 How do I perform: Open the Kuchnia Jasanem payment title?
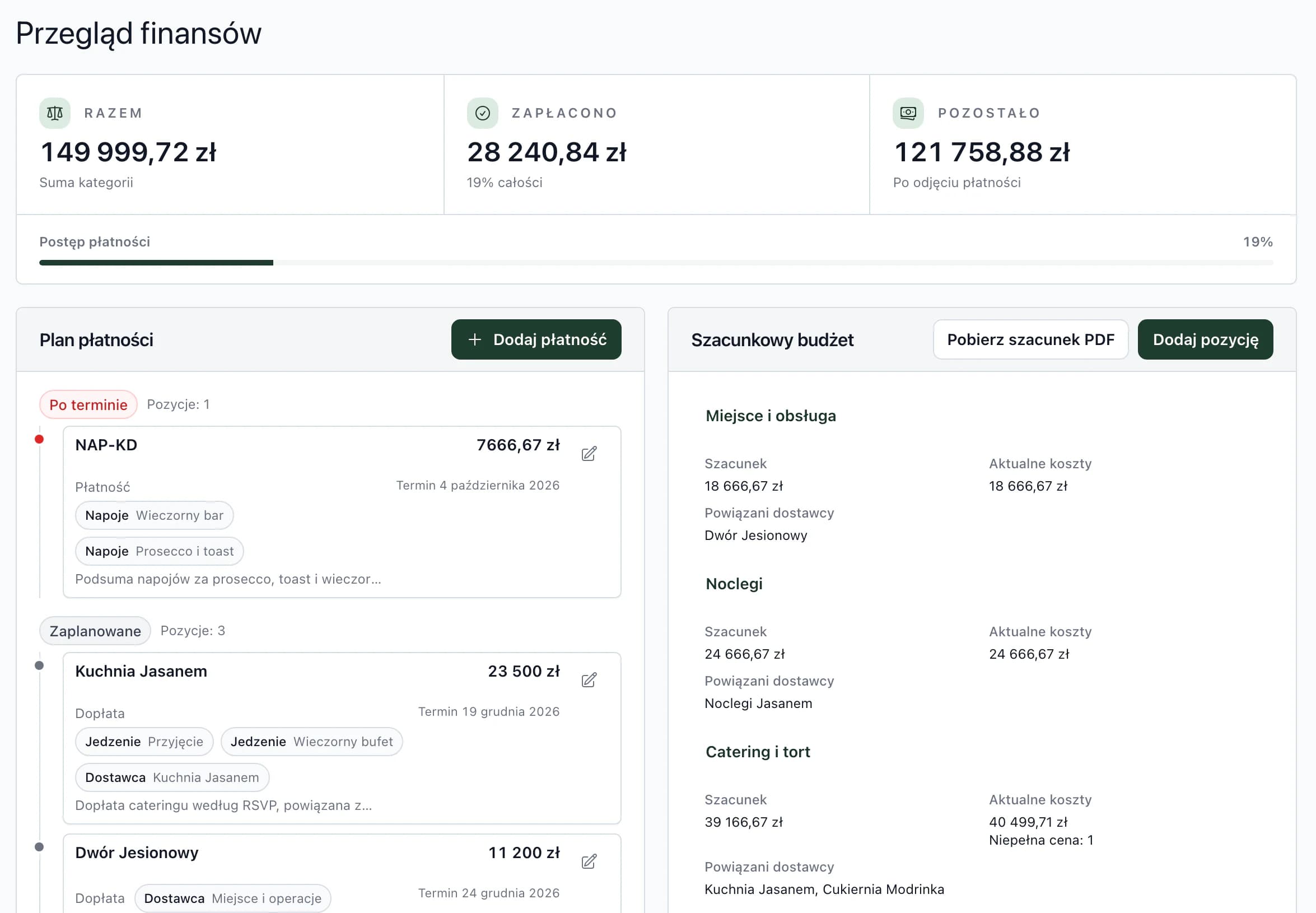click(x=141, y=672)
